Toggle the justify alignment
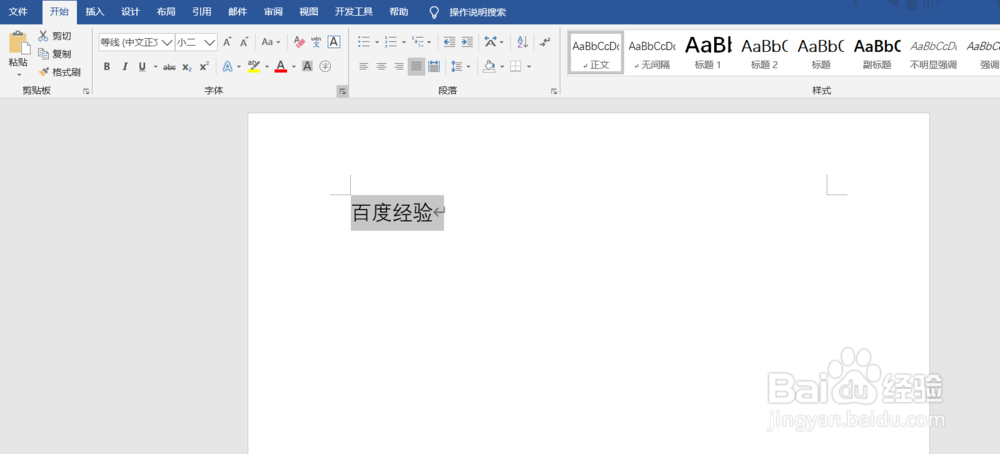This screenshot has height=454, width=1000. (x=416, y=66)
